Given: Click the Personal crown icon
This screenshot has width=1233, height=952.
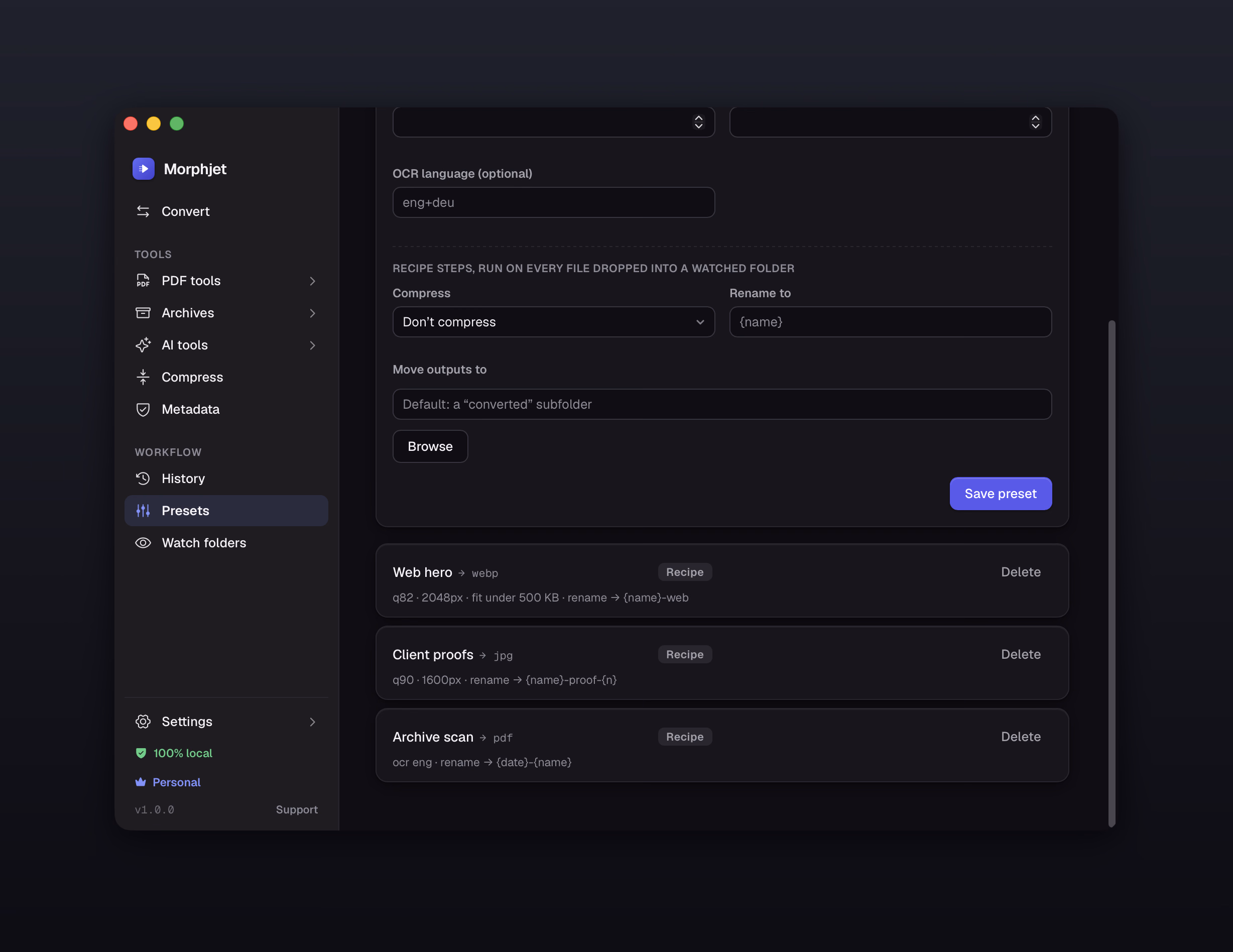Looking at the screenshot, I should [141, 782].
